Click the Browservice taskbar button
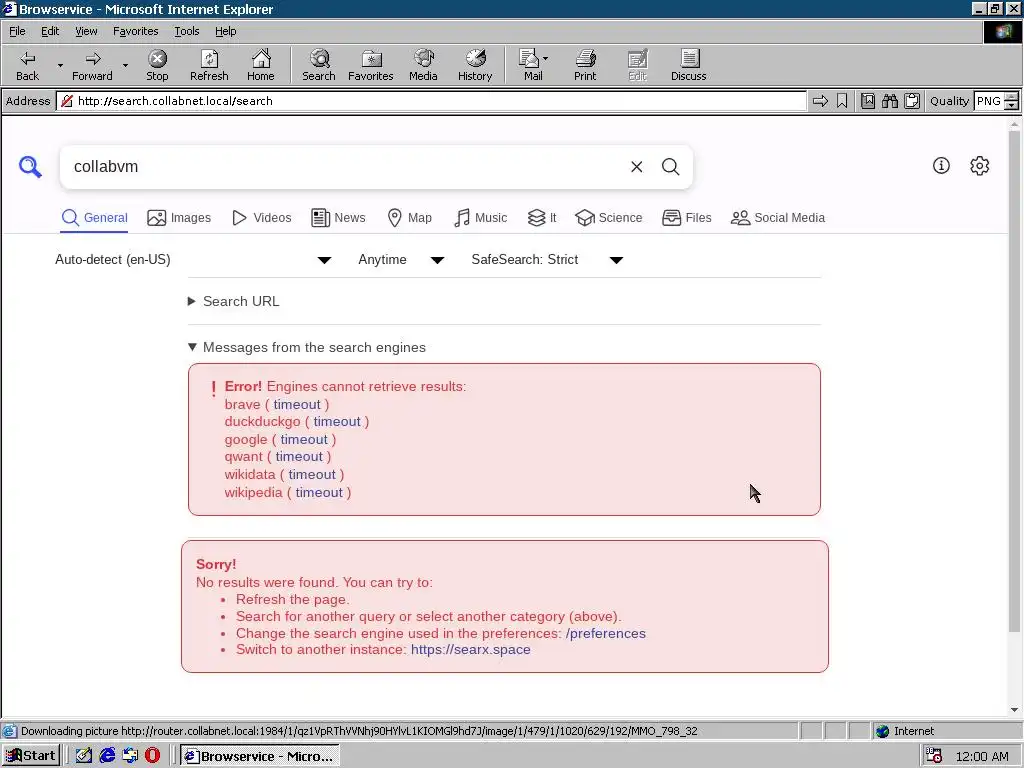 point(259,756)
